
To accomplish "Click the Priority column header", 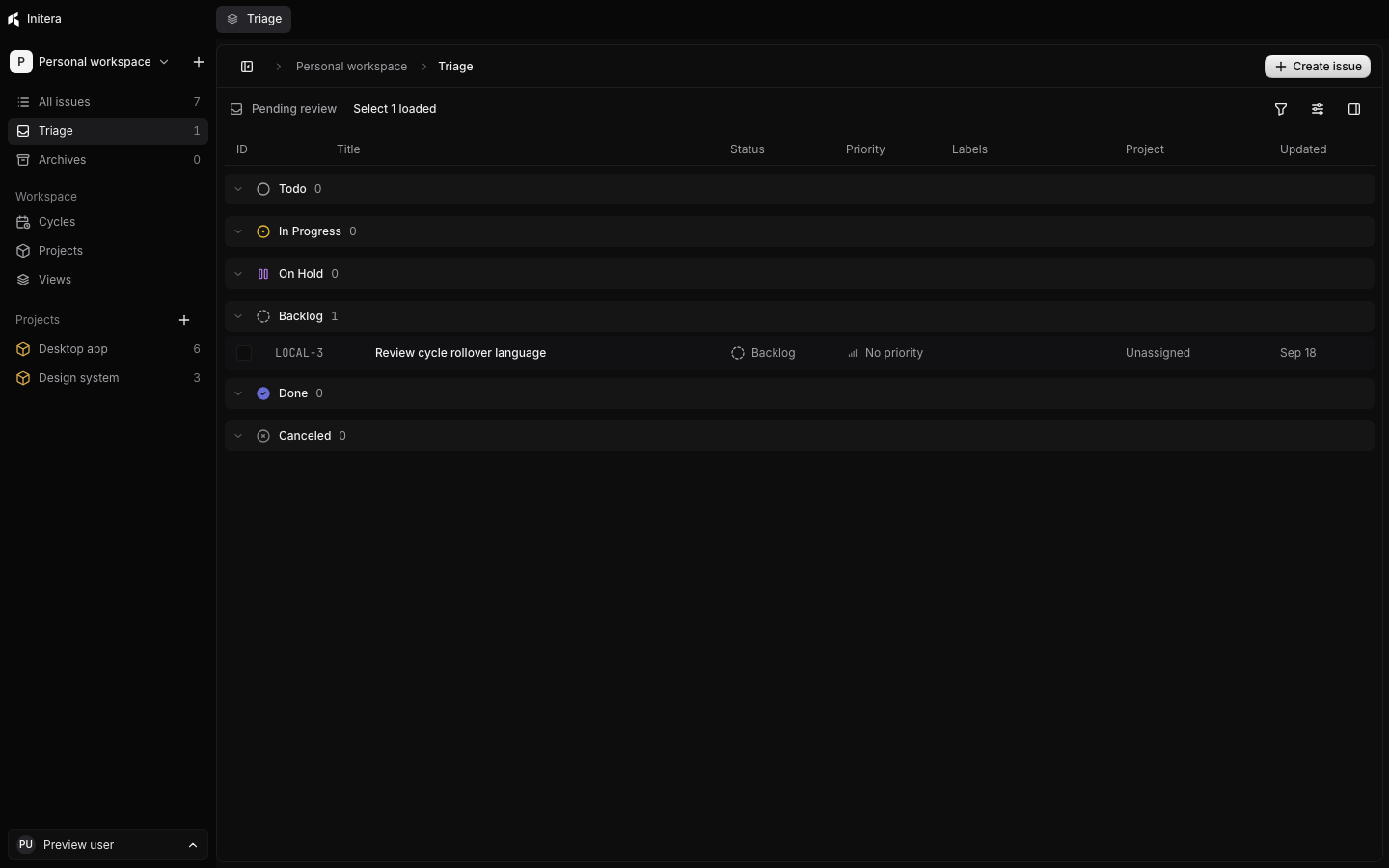I will (x=865, y=149).
